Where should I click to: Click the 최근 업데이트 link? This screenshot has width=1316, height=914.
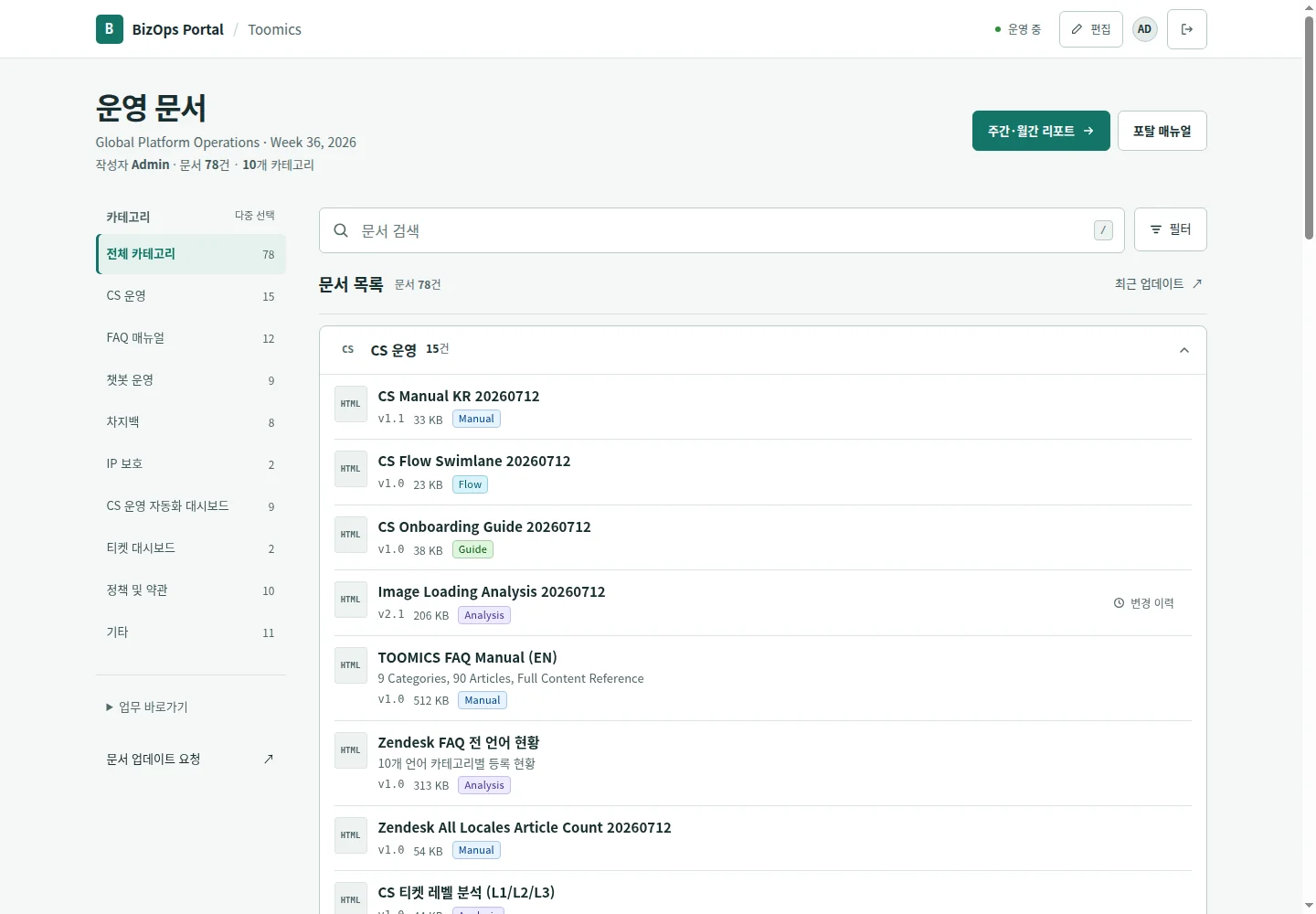[1158, 284]
